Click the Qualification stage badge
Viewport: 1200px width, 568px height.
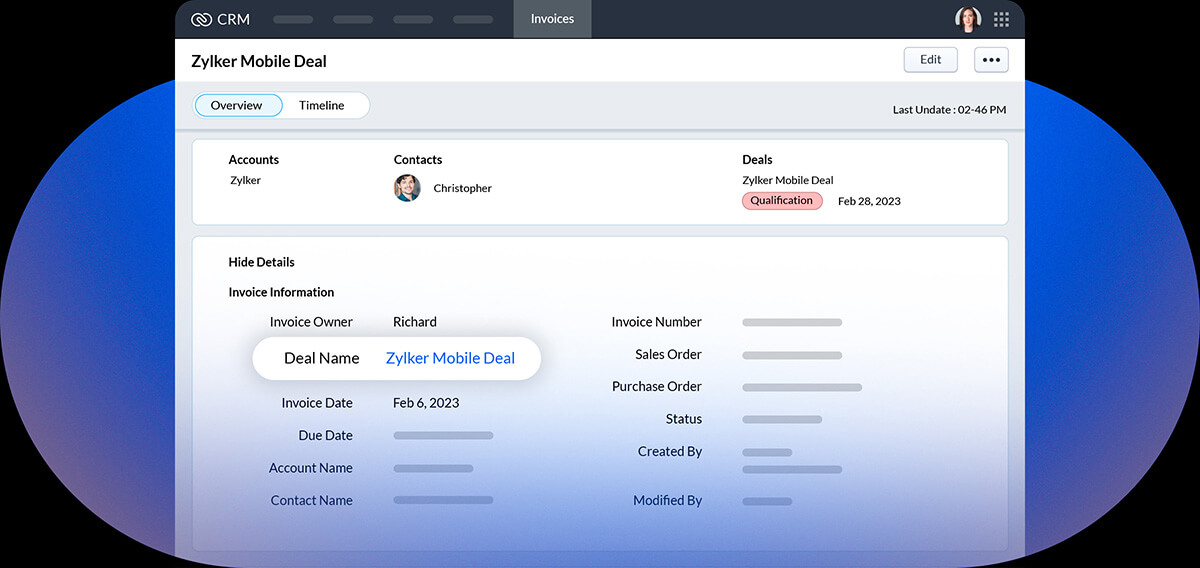(x=782, y=201)
